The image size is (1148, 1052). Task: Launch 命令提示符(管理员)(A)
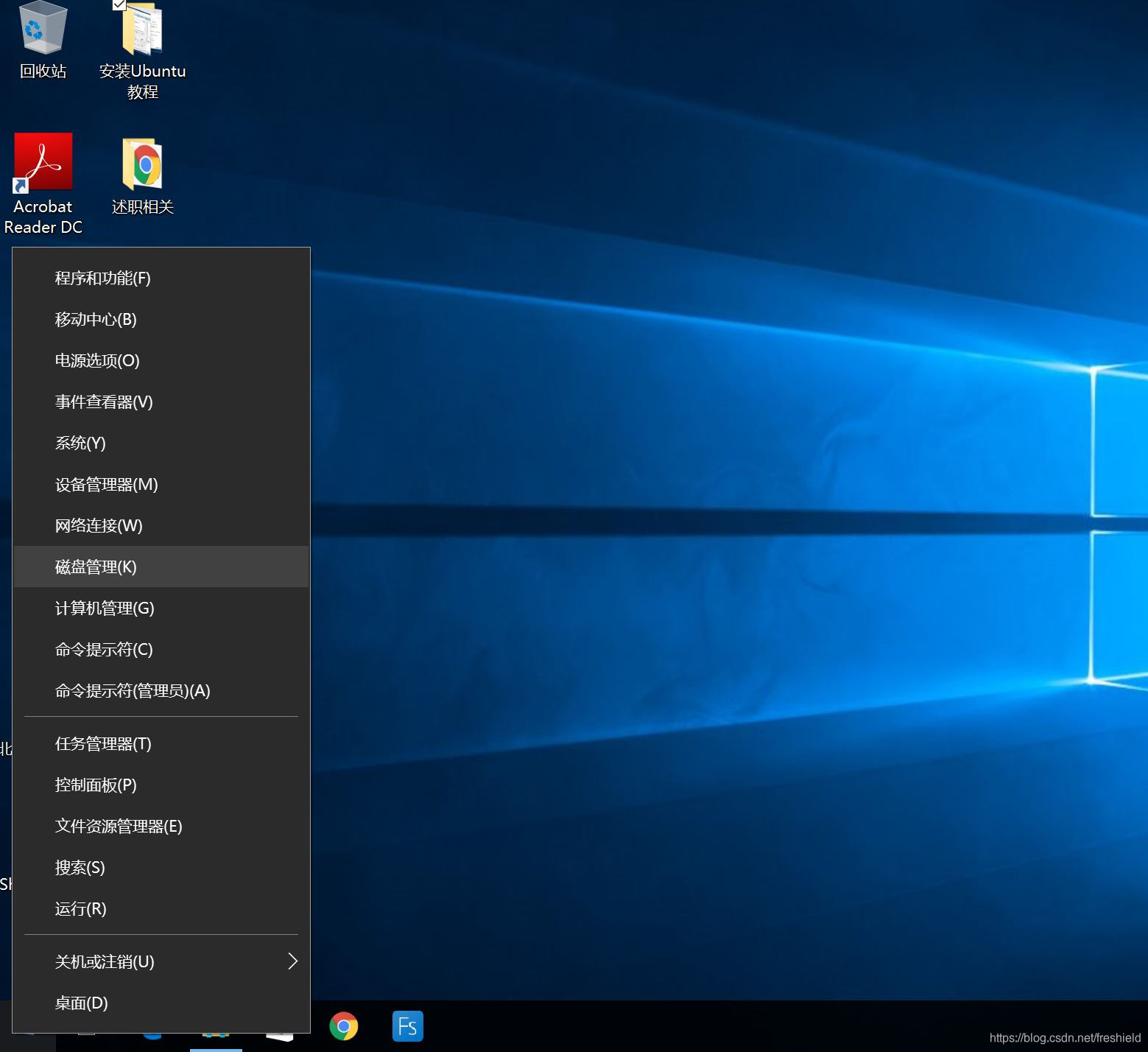(x=161, y=690)
